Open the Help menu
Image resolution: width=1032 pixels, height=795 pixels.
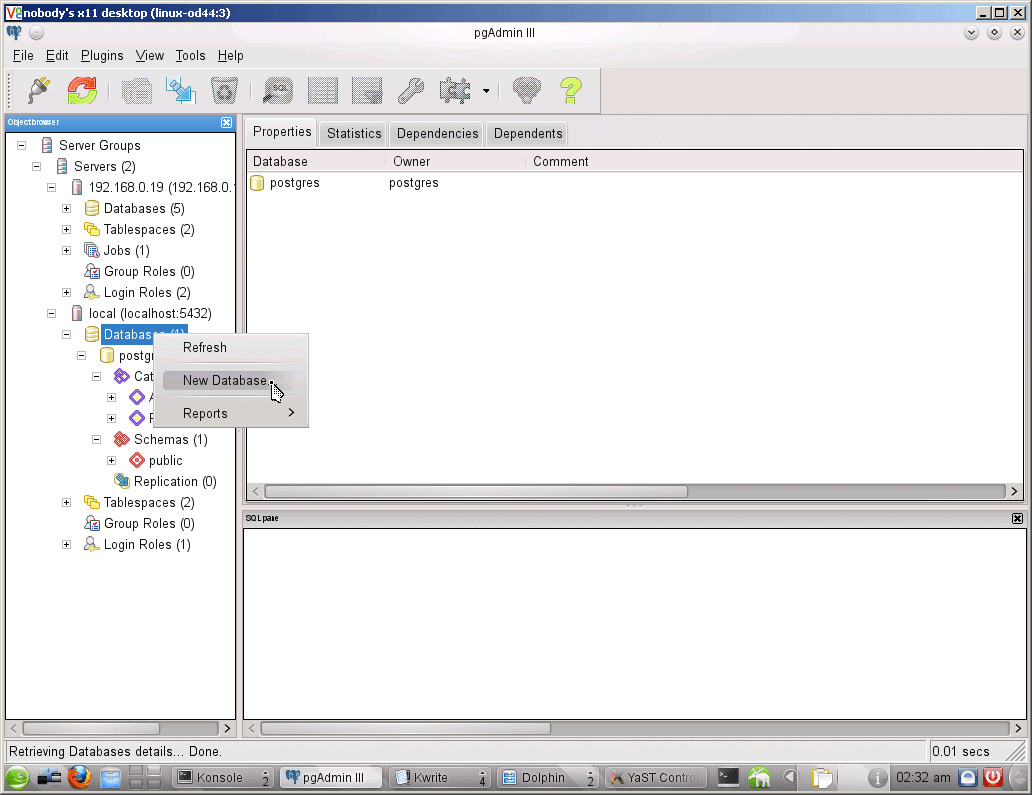click(x=230, y=56)
